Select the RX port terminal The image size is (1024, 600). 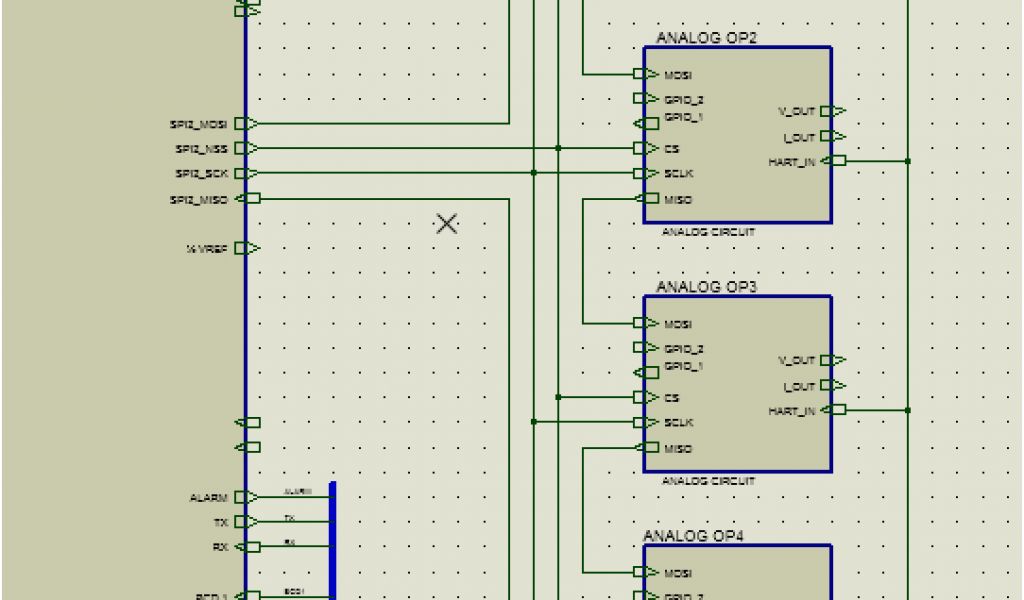coord(246,547)
